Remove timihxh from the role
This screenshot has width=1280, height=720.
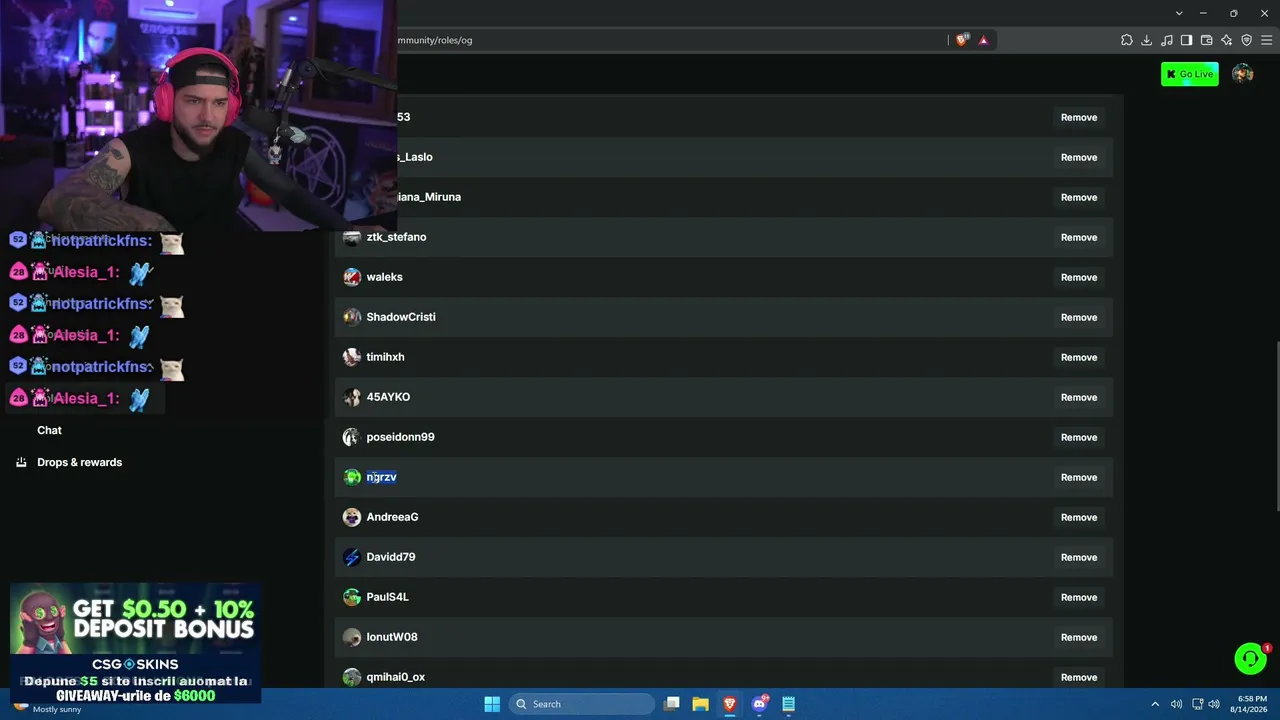(1079, 357)
